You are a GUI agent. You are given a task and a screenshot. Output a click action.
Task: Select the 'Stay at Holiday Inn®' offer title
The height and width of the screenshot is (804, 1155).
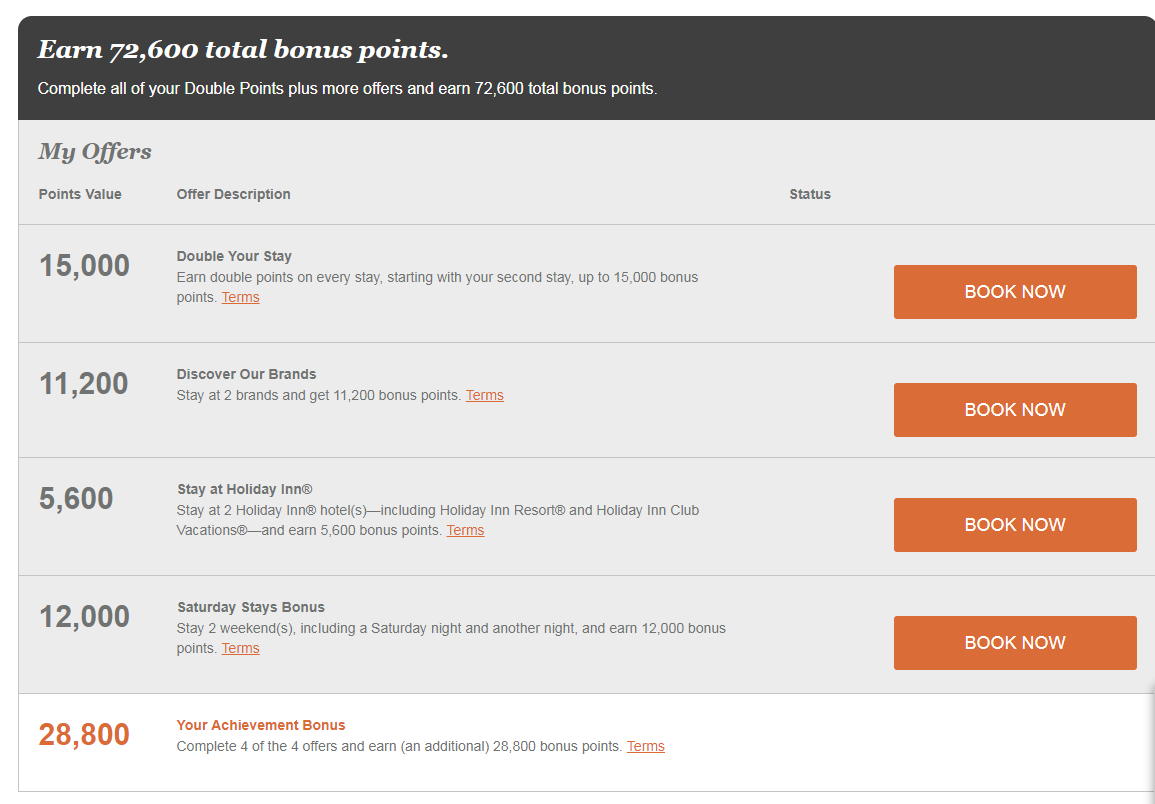point(245,489)
